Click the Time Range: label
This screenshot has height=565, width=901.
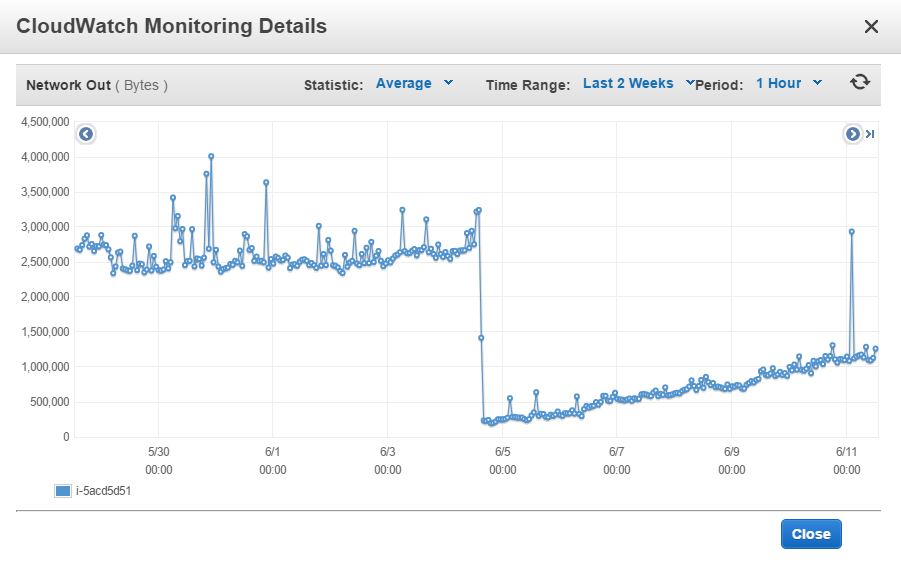pyautogui.click(x=528, y=85)
